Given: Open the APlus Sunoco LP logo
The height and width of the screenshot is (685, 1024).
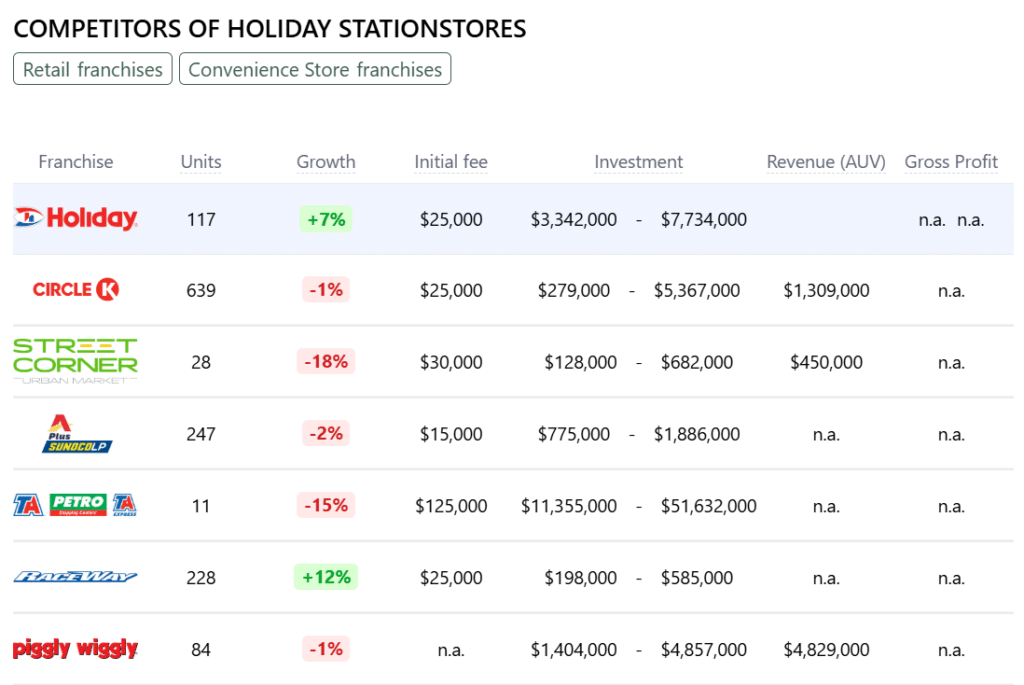Looking at the screenshot, I should (x=77, y=434).
